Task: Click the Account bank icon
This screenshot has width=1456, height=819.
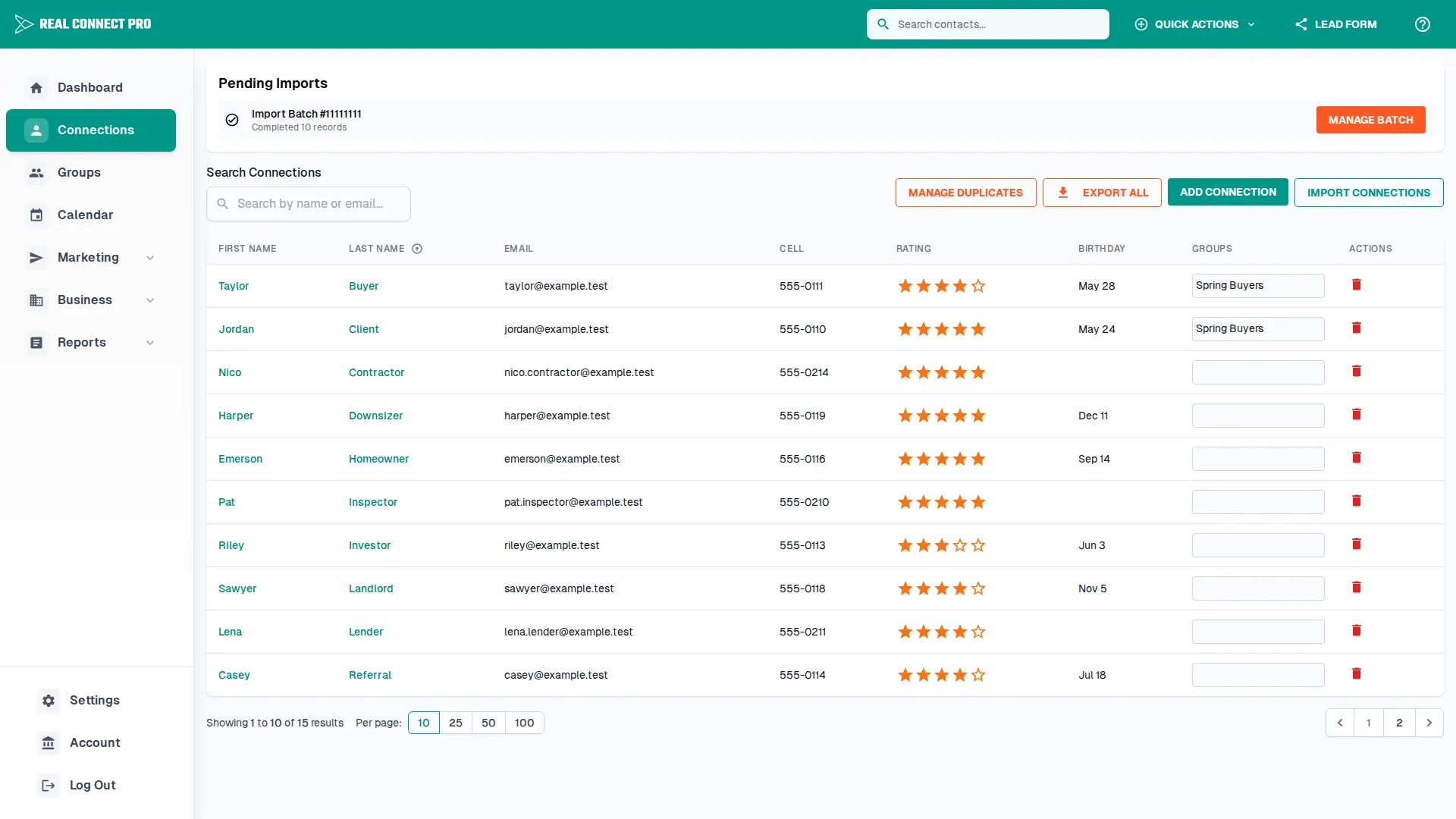Action: click(49, 743)
